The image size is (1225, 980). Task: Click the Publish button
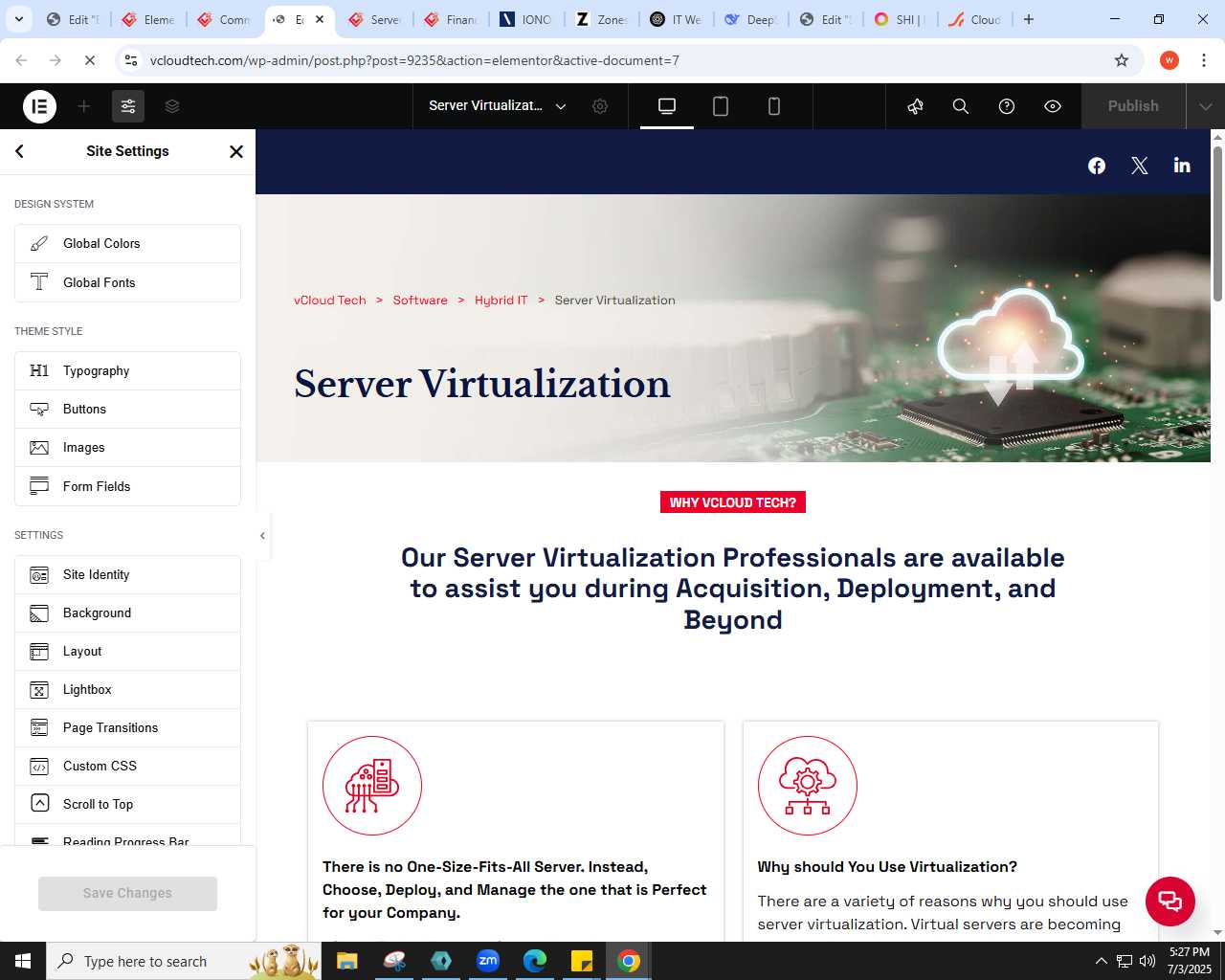coord(1133,106)
